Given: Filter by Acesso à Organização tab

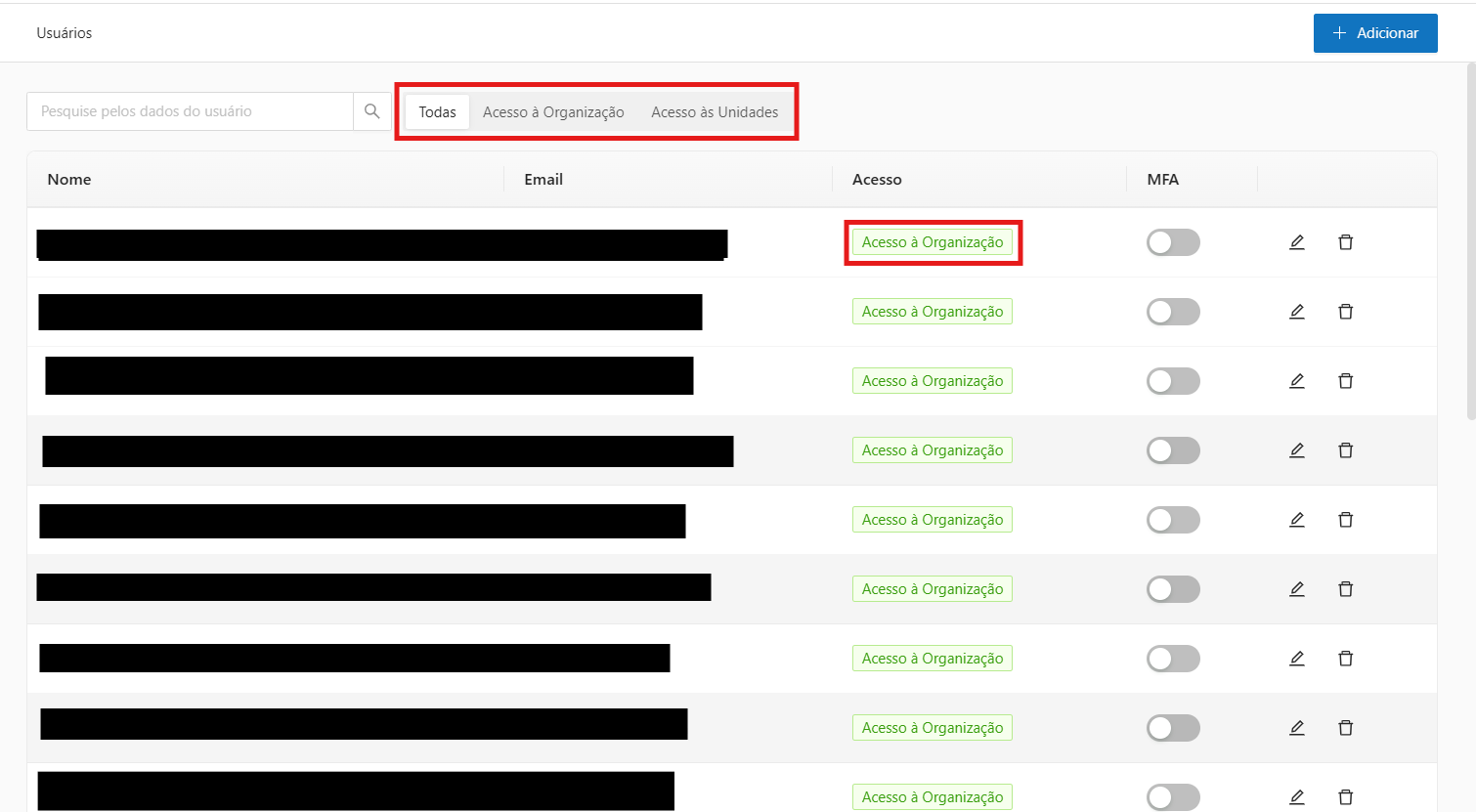Looking at the screenshot, I should click(x=553, y=112).
